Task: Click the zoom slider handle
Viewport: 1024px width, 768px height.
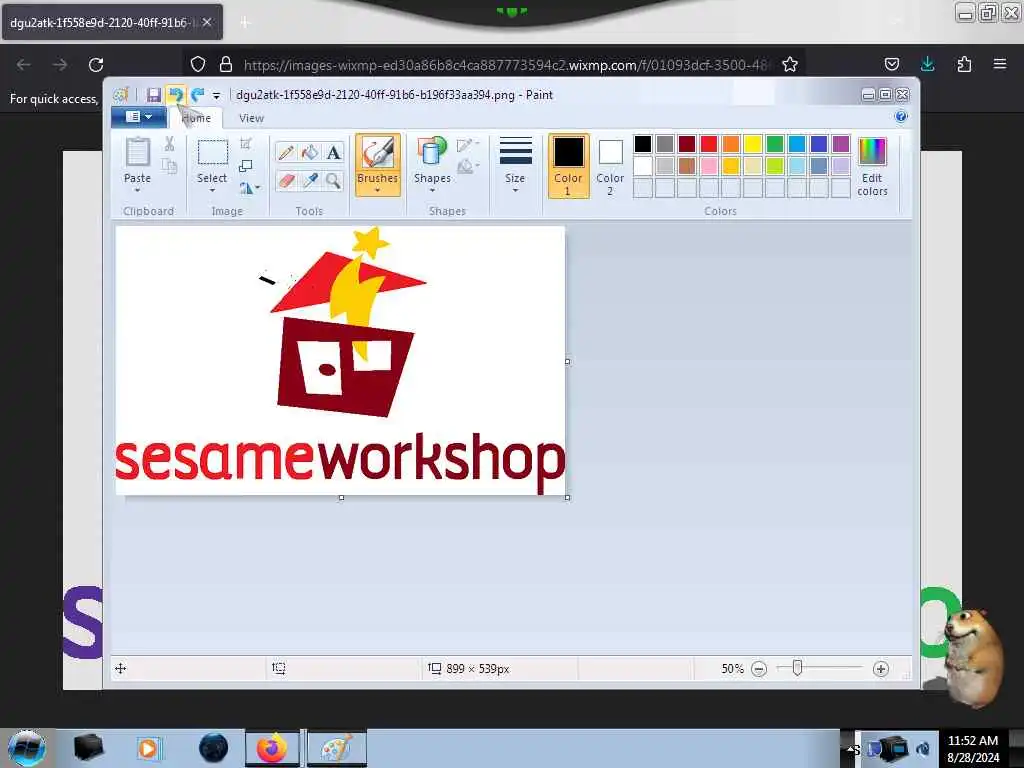Action: tap(797, 667)
